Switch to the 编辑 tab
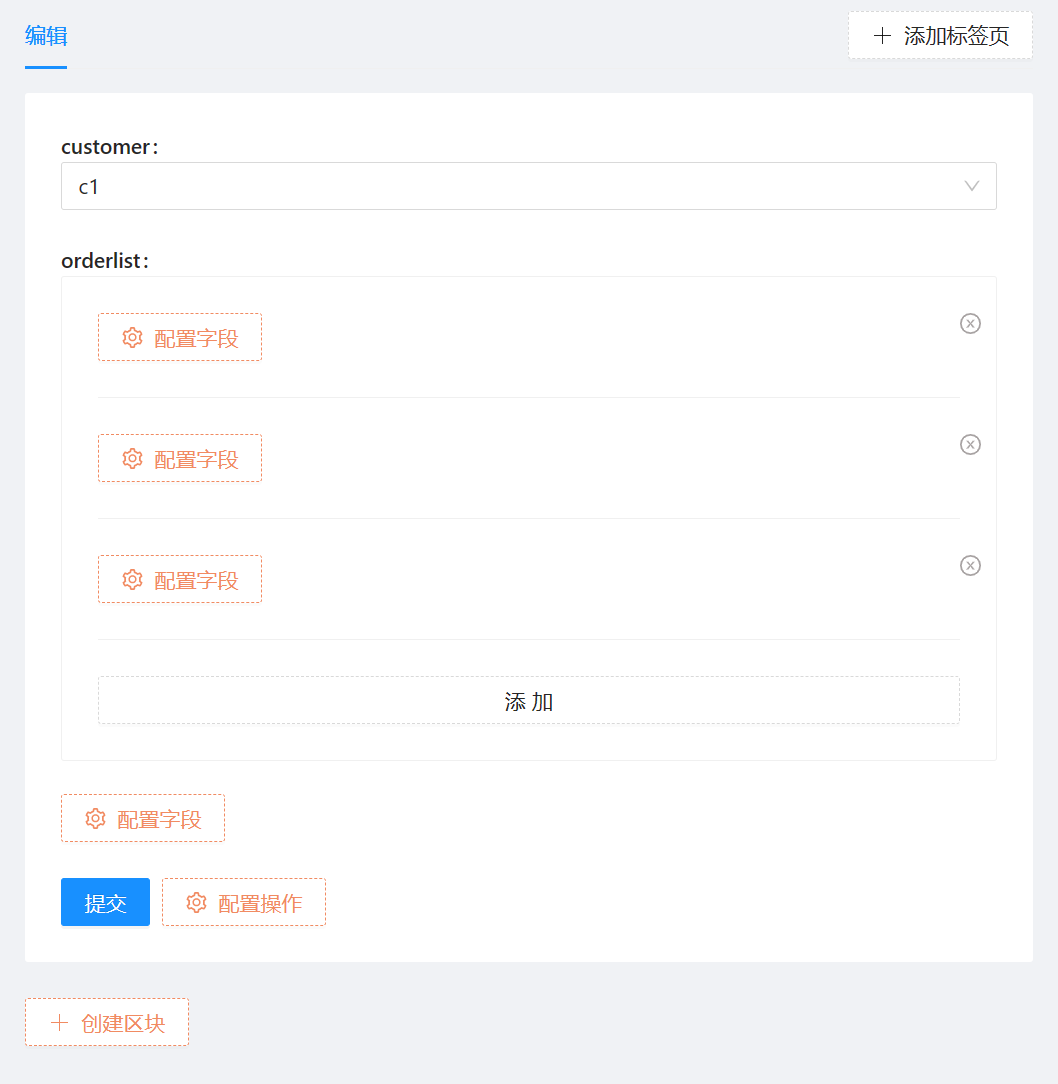 pyautogui.click(x=46, y=36)
